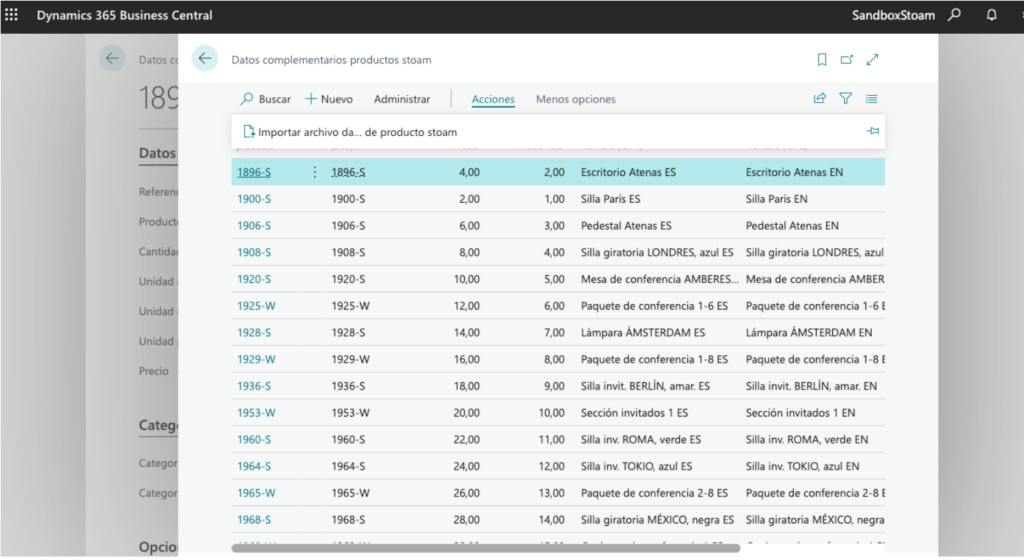Open the 1929-W product link
This screenshot has height=560, width=1024.
[x=256, y=360]
